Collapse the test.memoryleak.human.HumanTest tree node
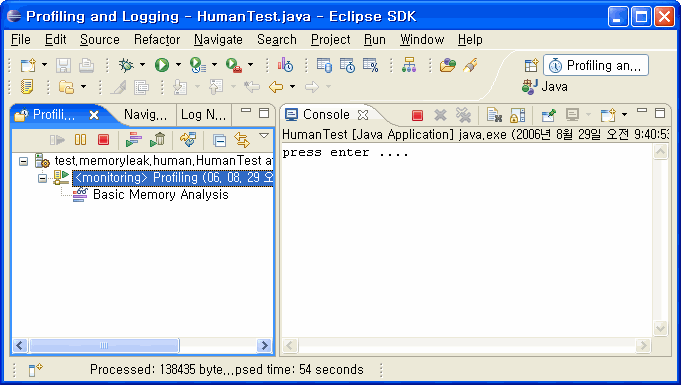681x385 pixels. (23, 161)
